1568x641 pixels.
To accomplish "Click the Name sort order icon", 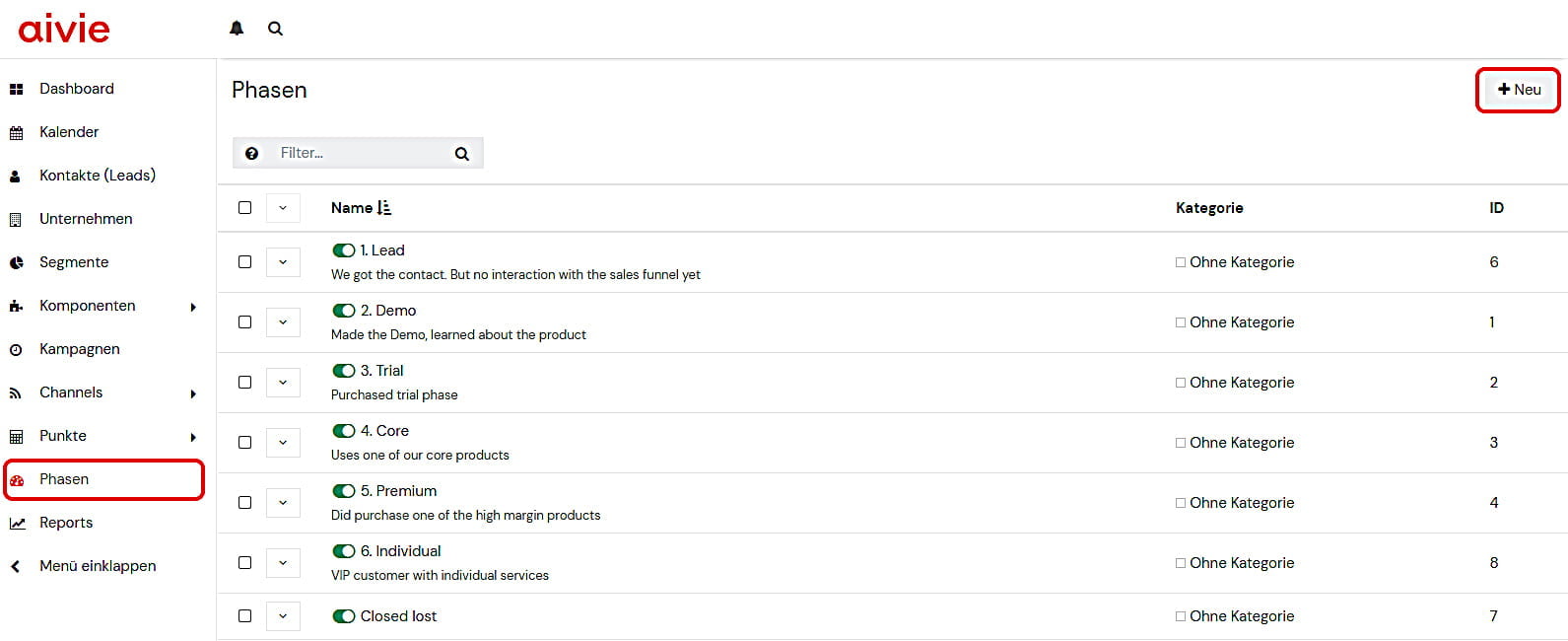I will pyautogui.click(x=384, y=208).
